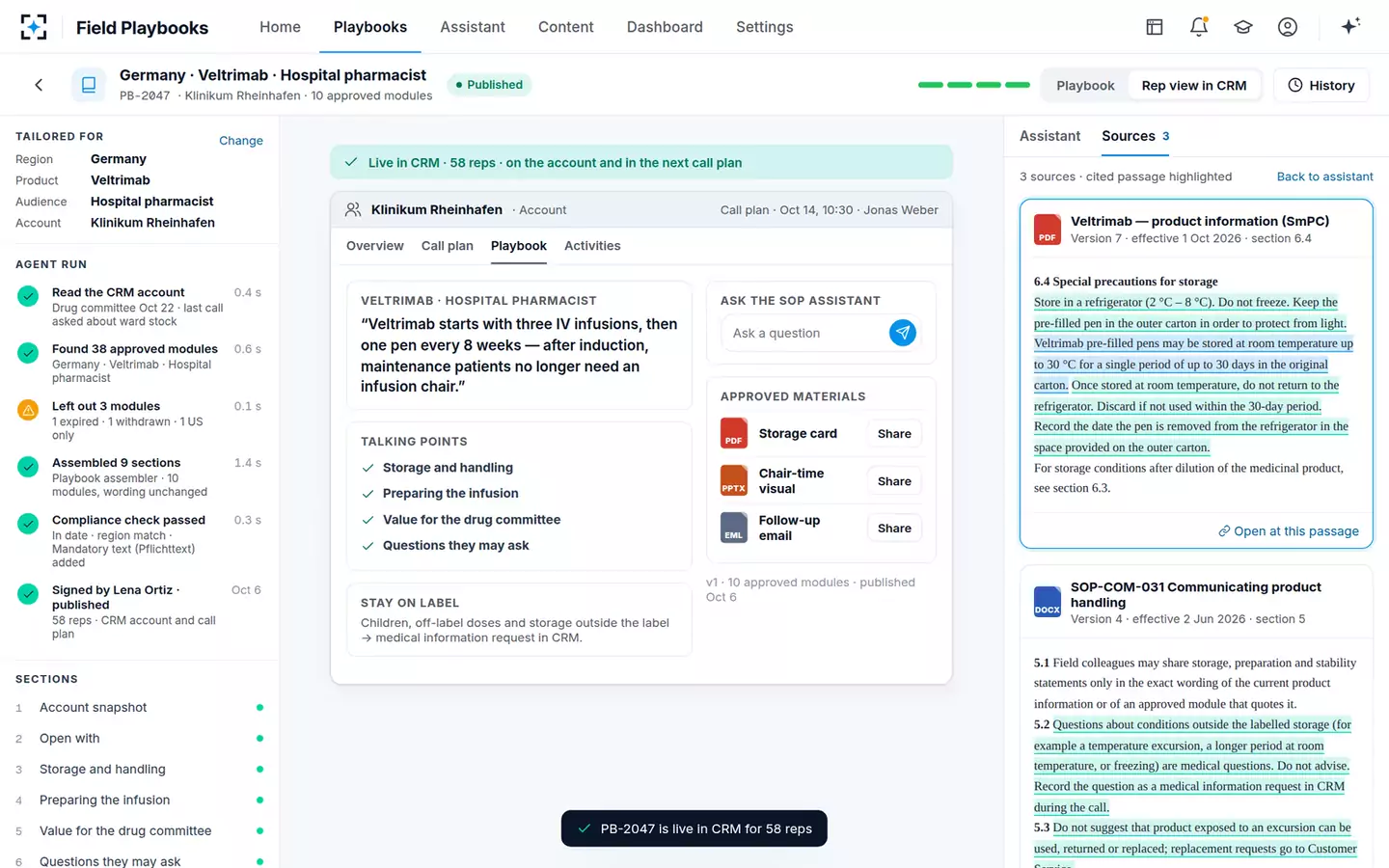The image size is (1389, 868).
Task: Open the Storage and handling section
Action: pos(140,770)
